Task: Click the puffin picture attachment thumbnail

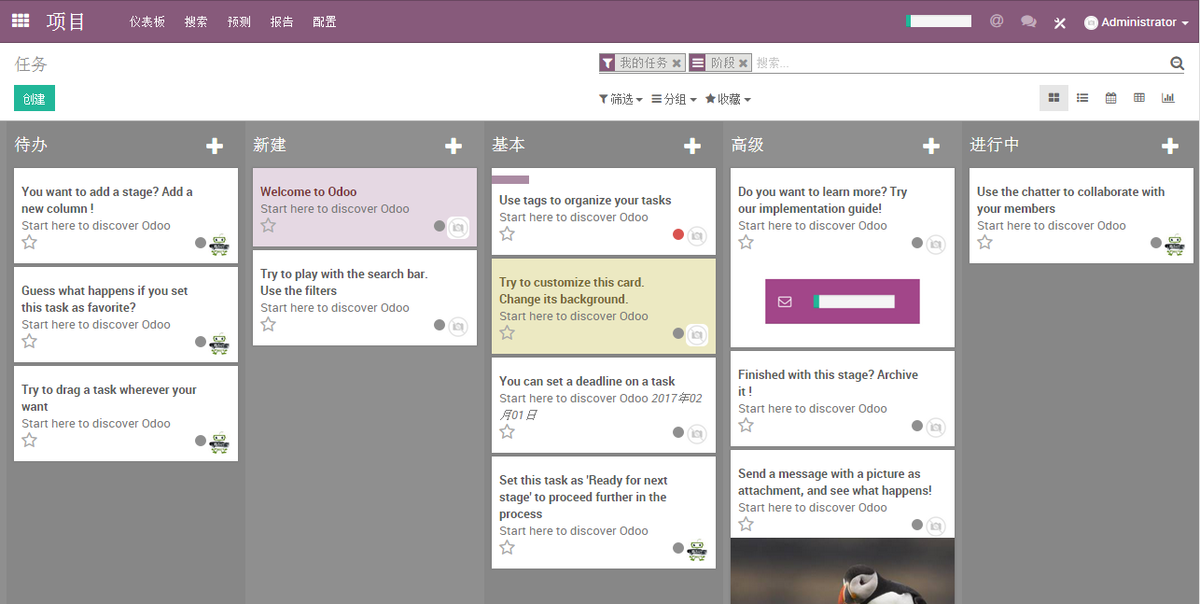Action: click(x=842, y=571)
